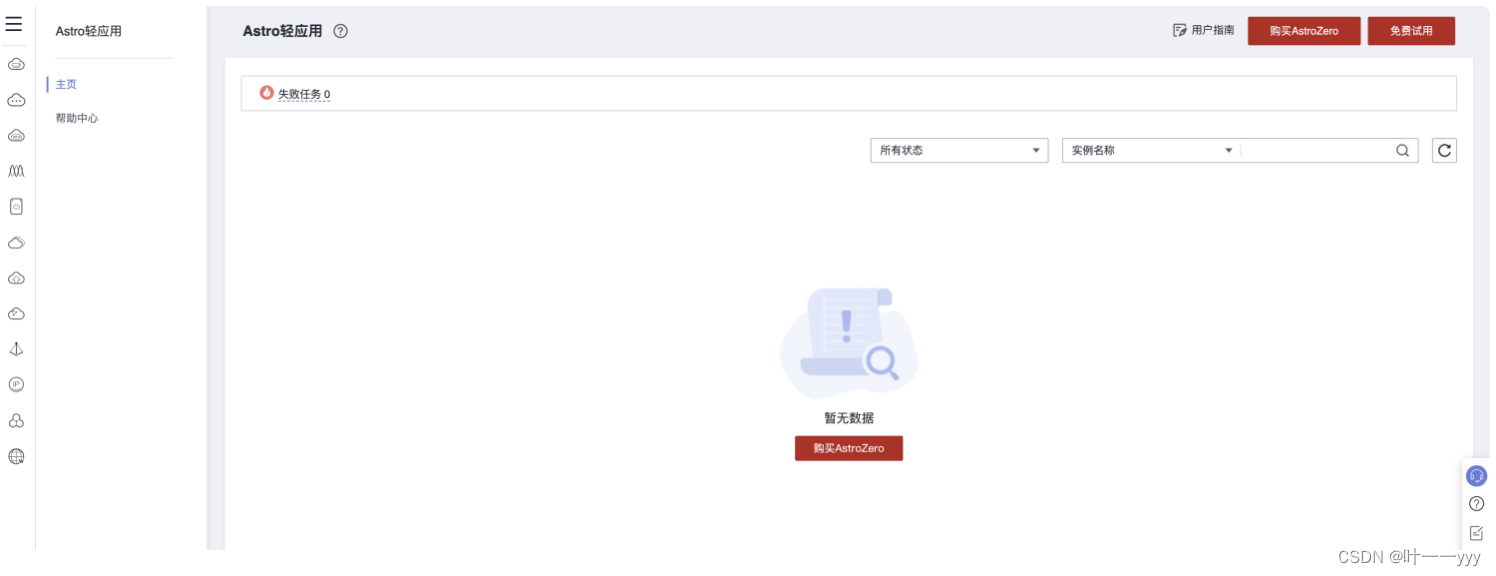
Task: Open 帮助中心 in the left navigation
Action: pos(77,118)
